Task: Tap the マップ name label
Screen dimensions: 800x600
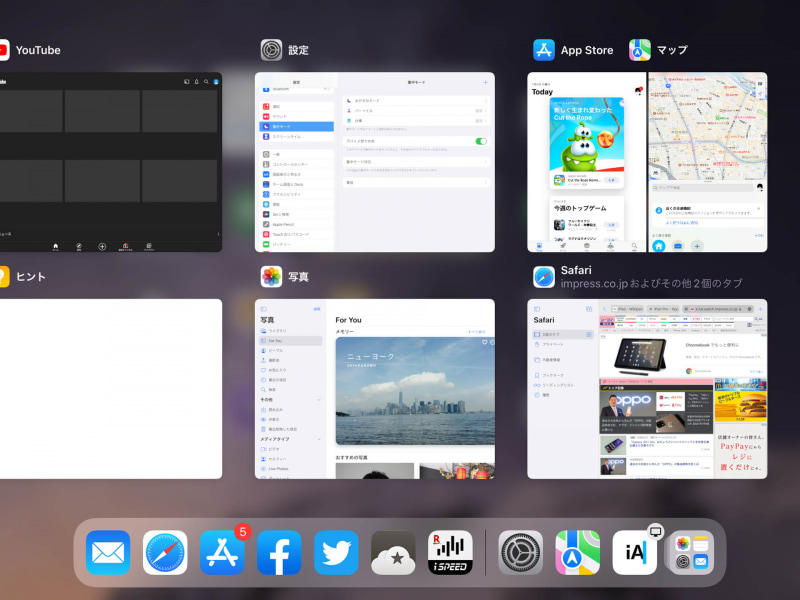Action: (x=672, y=50)
